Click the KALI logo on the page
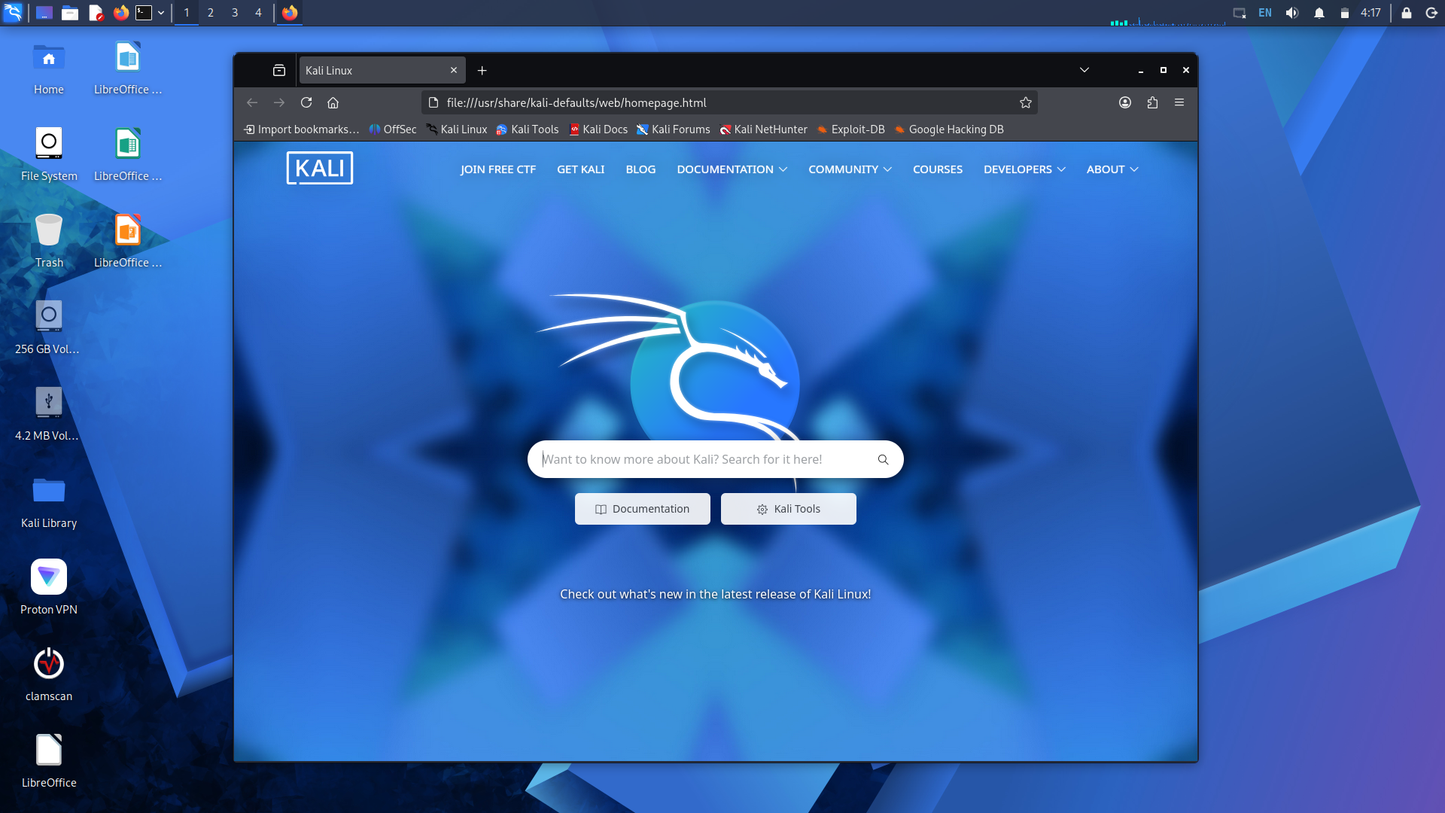 coord(320,169)
